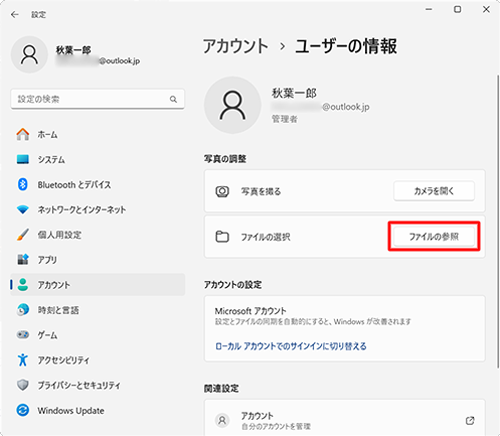
Task: Click the カメラを開く button
Action: tap(434, 191)
